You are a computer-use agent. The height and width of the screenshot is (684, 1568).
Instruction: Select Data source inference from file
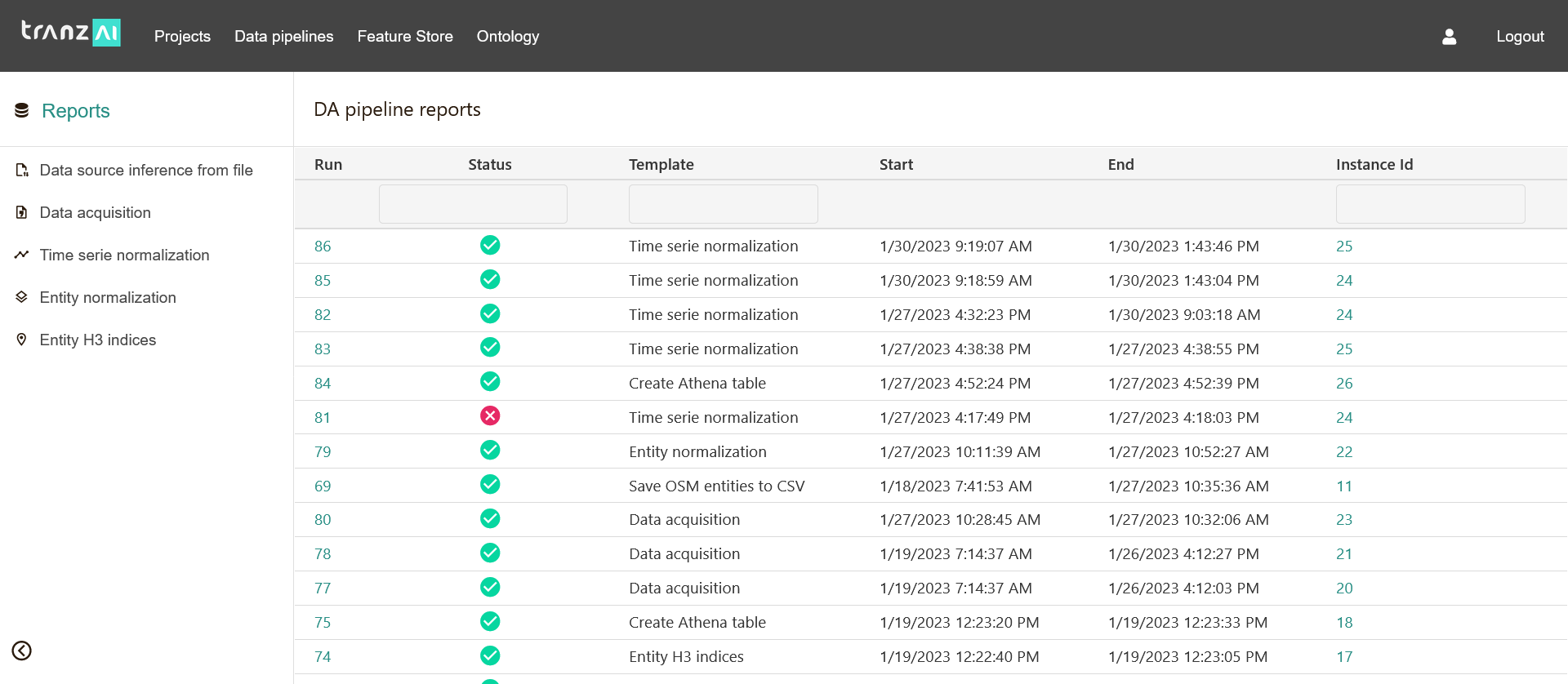tap(146, 170)
